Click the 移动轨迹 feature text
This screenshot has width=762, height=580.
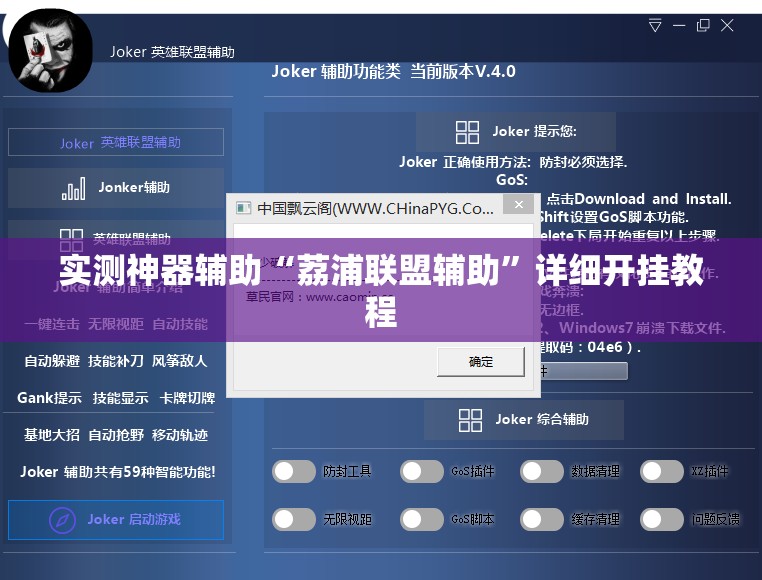[x=180, y=435]
